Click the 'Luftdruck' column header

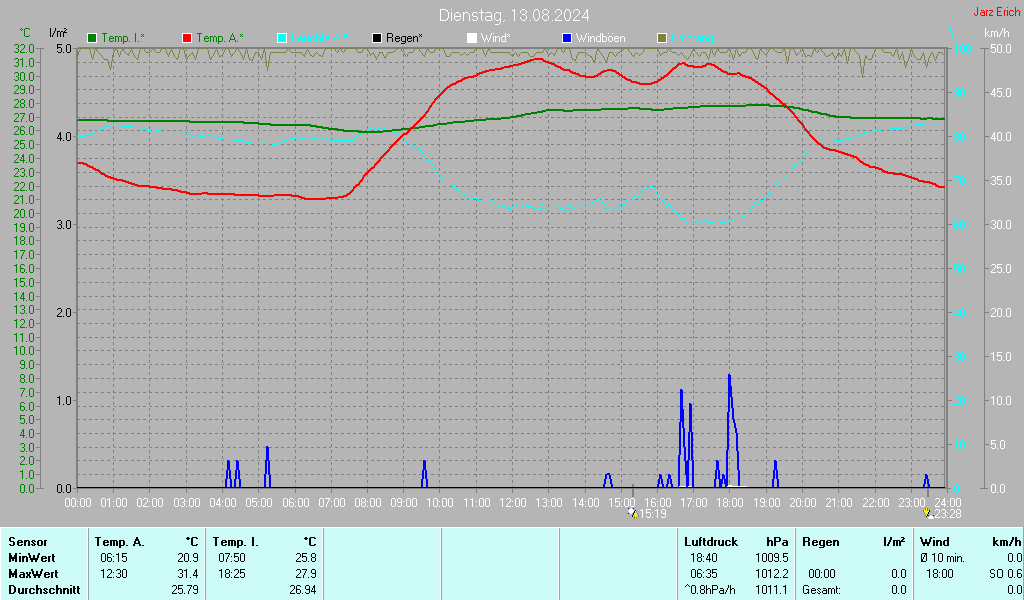click(711, 542)
